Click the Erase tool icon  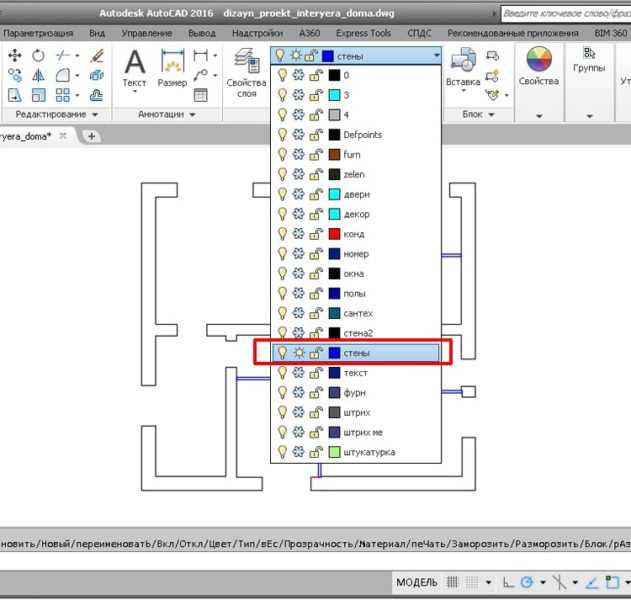(97, 56)
